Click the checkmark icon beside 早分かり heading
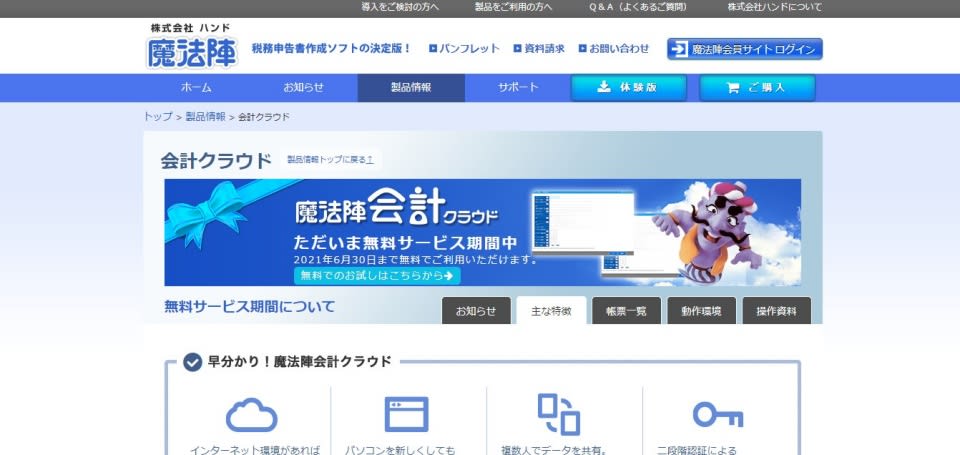The height and width of the screenshot is (455, 960). pyautogui.click(x=192, y=362)
